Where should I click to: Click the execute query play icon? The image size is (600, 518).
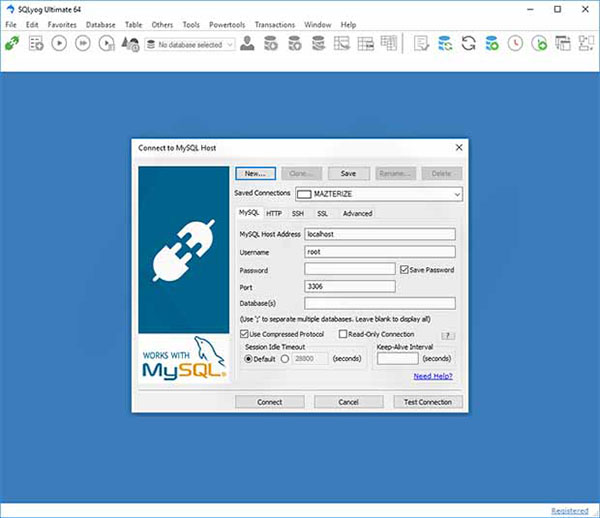[59, 43]
